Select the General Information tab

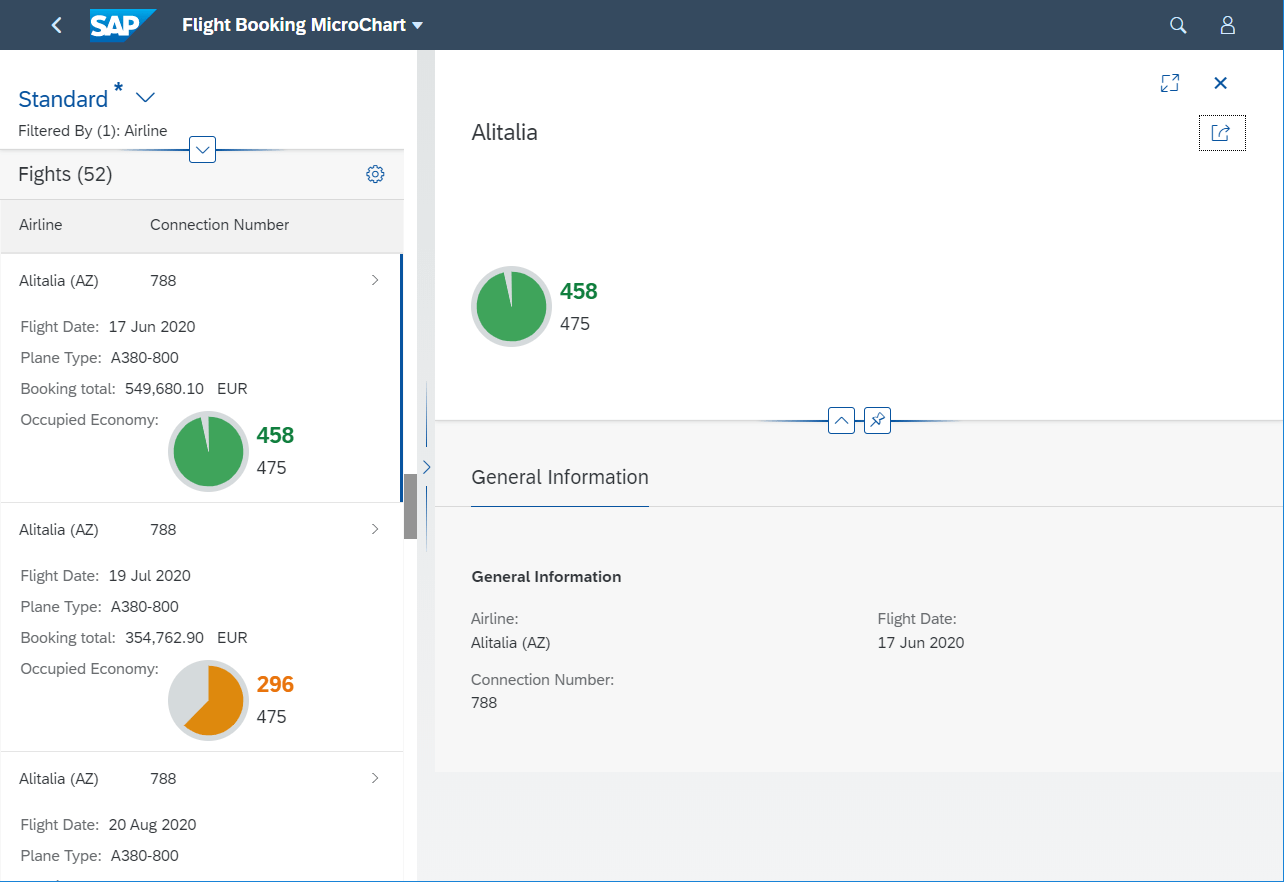[560, 478]
